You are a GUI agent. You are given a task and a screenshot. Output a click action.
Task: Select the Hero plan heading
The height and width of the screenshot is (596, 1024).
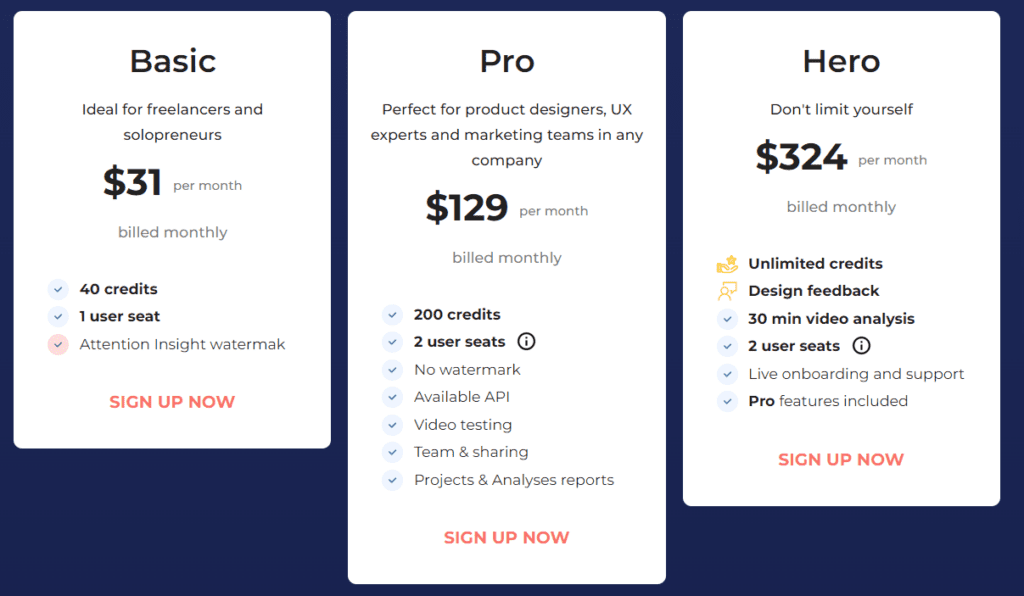coord(841,61)
